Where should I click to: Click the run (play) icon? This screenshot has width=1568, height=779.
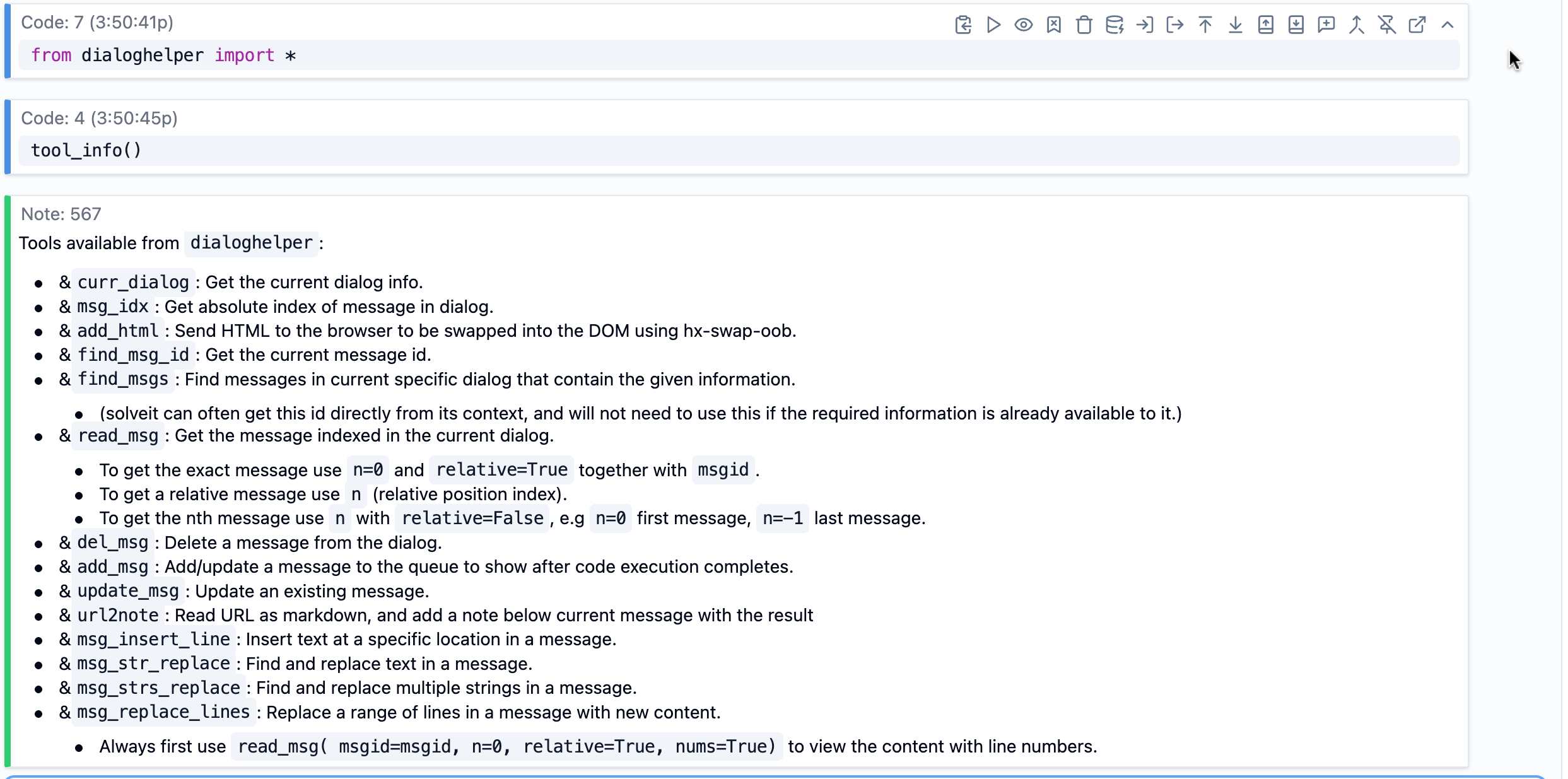[993, 25]
